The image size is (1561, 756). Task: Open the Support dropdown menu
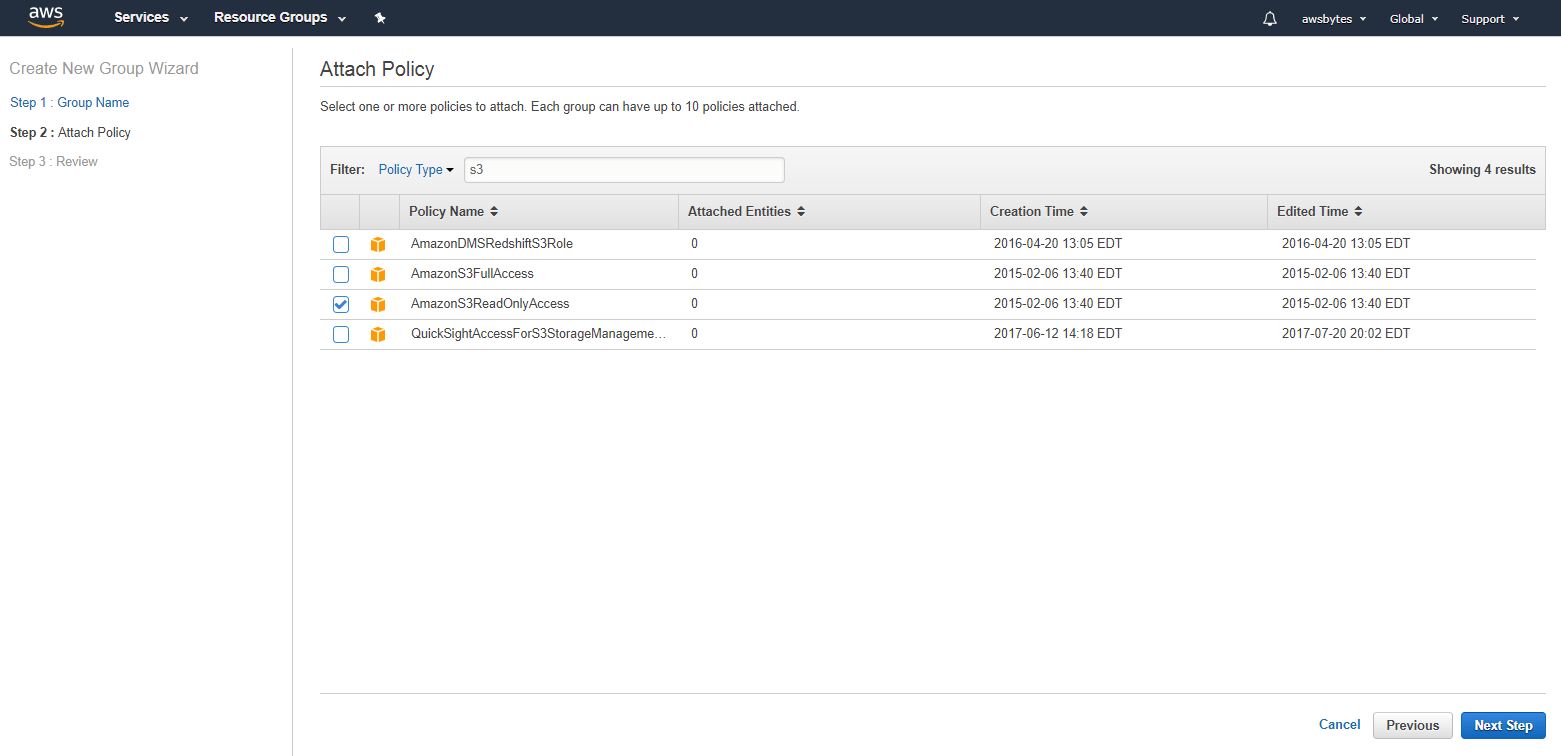point(1490,19)
